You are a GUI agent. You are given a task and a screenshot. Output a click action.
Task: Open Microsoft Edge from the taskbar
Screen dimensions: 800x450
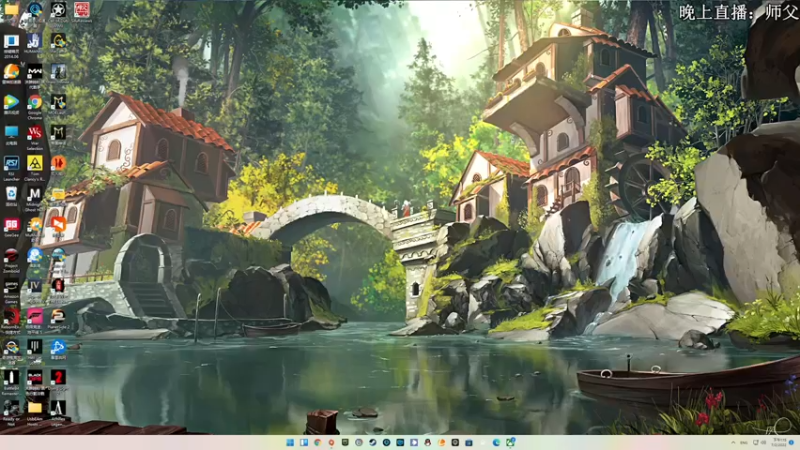(496, 442)
